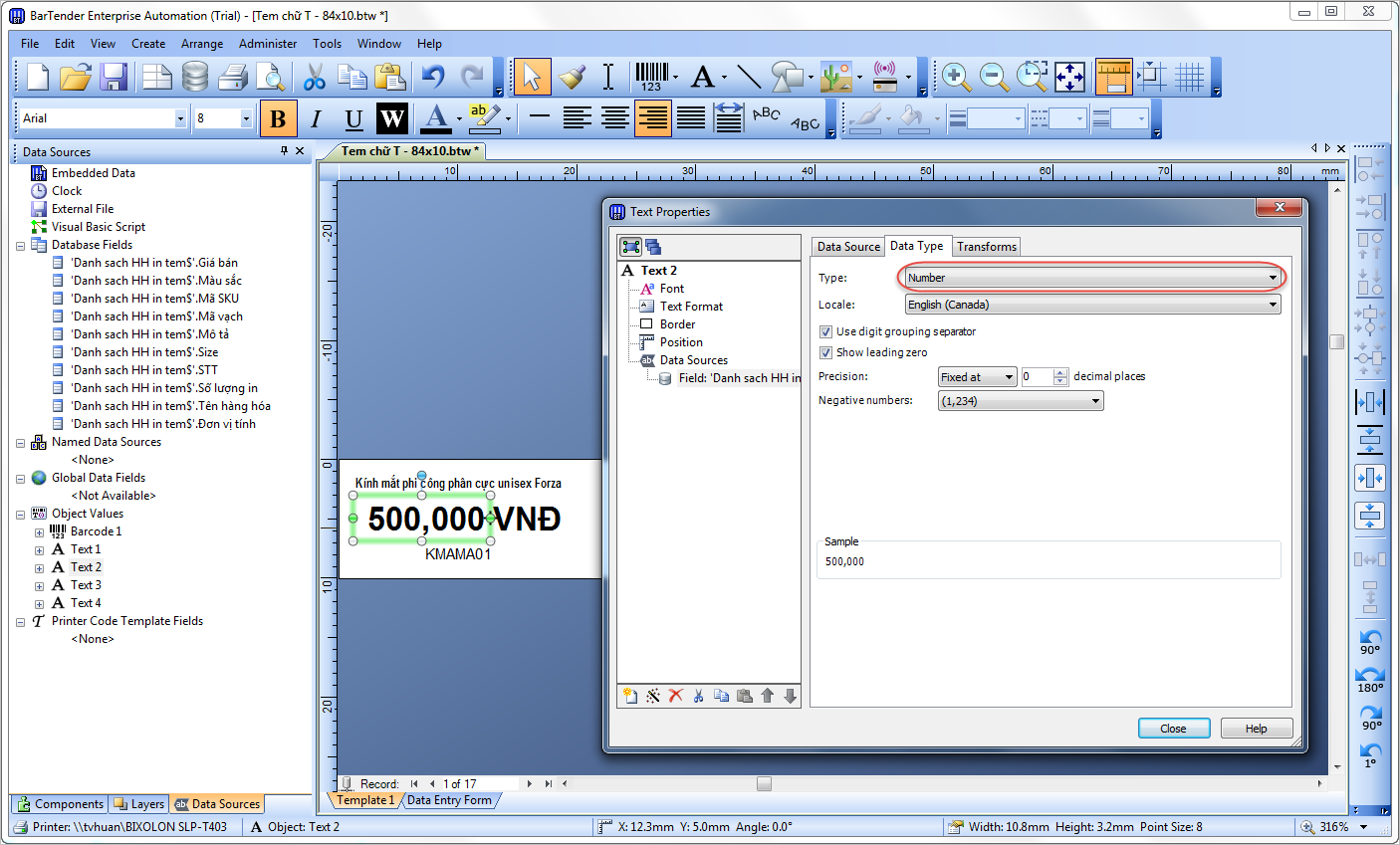
Task: Switch to the Components panel tab
Action: point(60,804)
